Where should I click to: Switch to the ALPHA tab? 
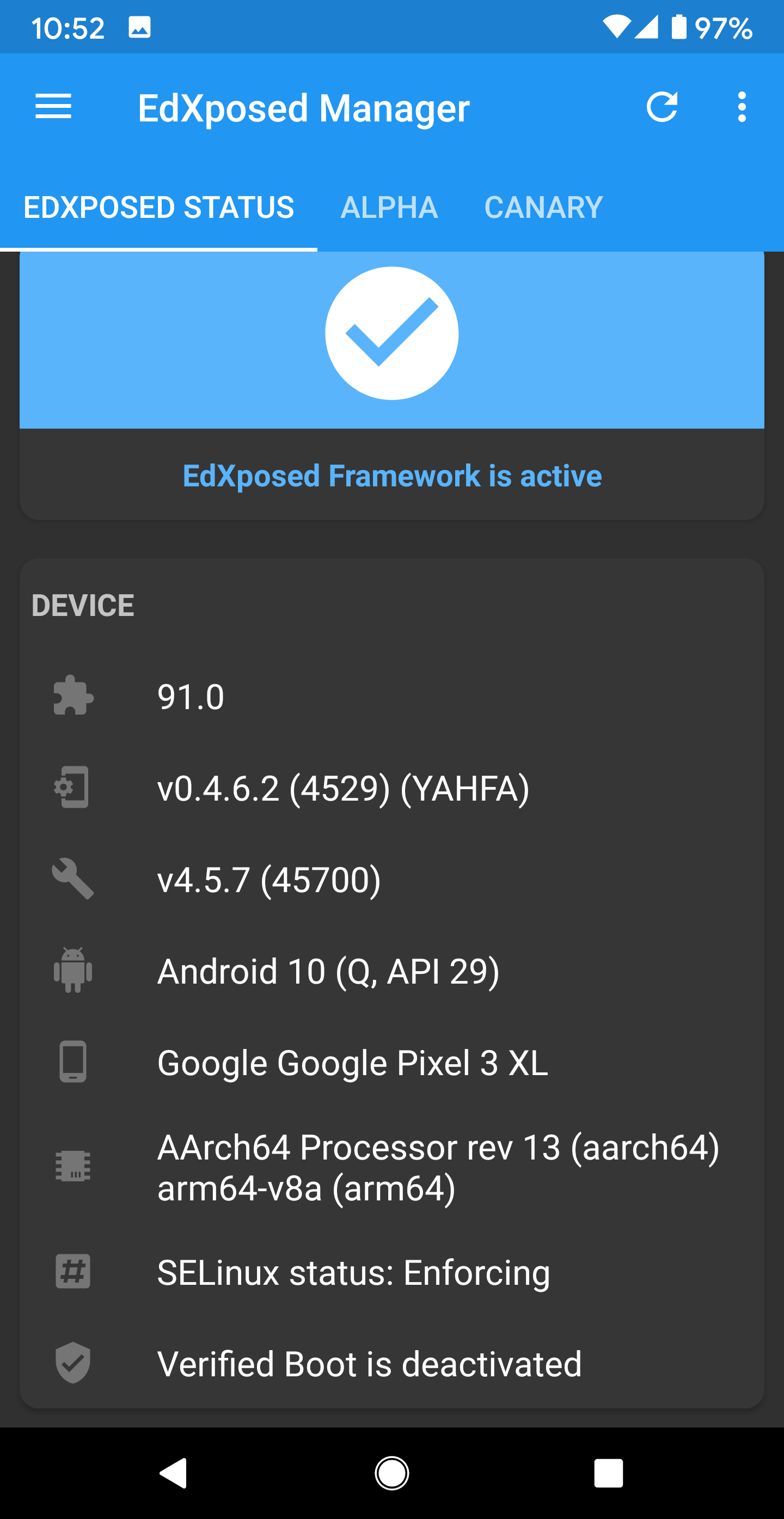tap(389, 208)
